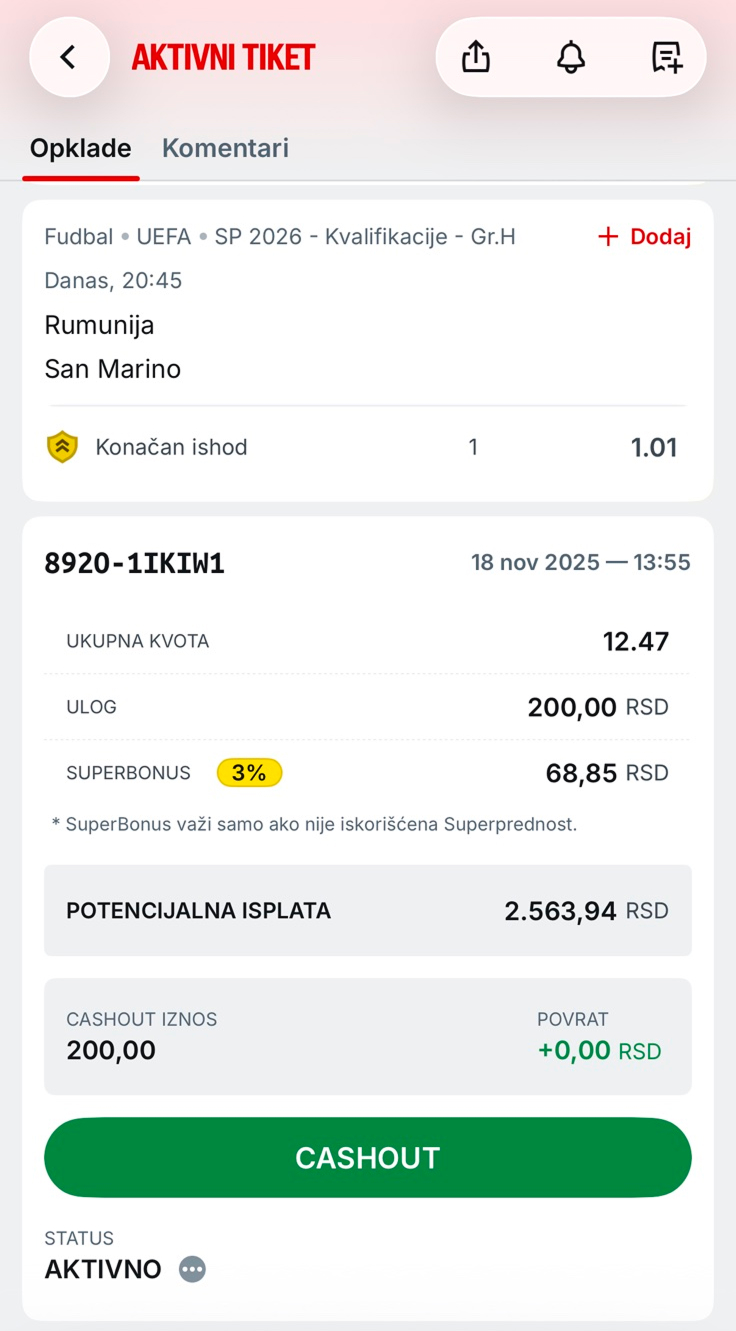The height and width of the screenshot is (1331, 736).
Task: Tap the green CASHOUT button
Action: (x=368, y=1157)
